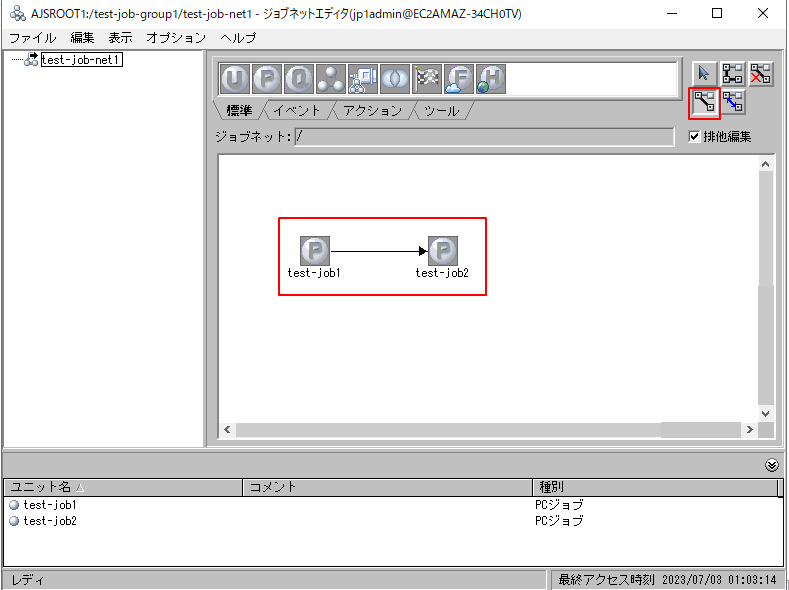
Task: Click the 種別 column header
Action: pyautogui.click(x=655, y=487)
